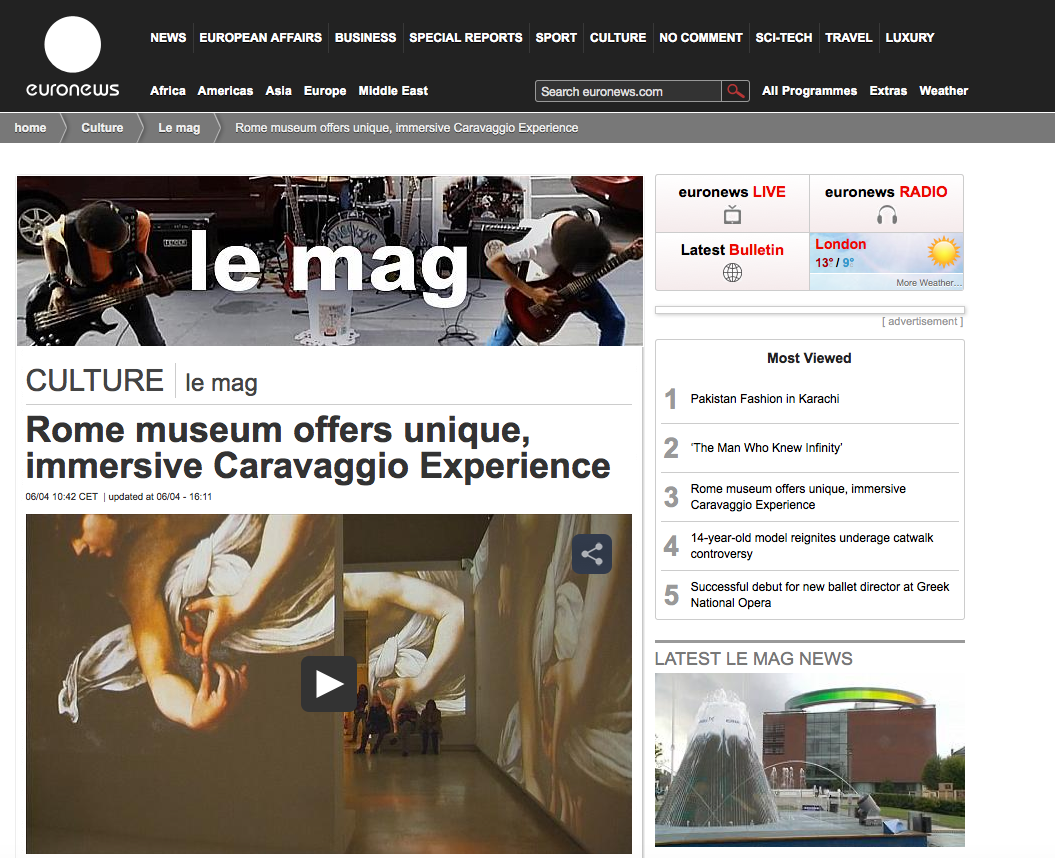The height and width of the screenshot is (858, 1055).
Task: Open 'The Man Who Knew Infinity' story
Action: (766, 448)
